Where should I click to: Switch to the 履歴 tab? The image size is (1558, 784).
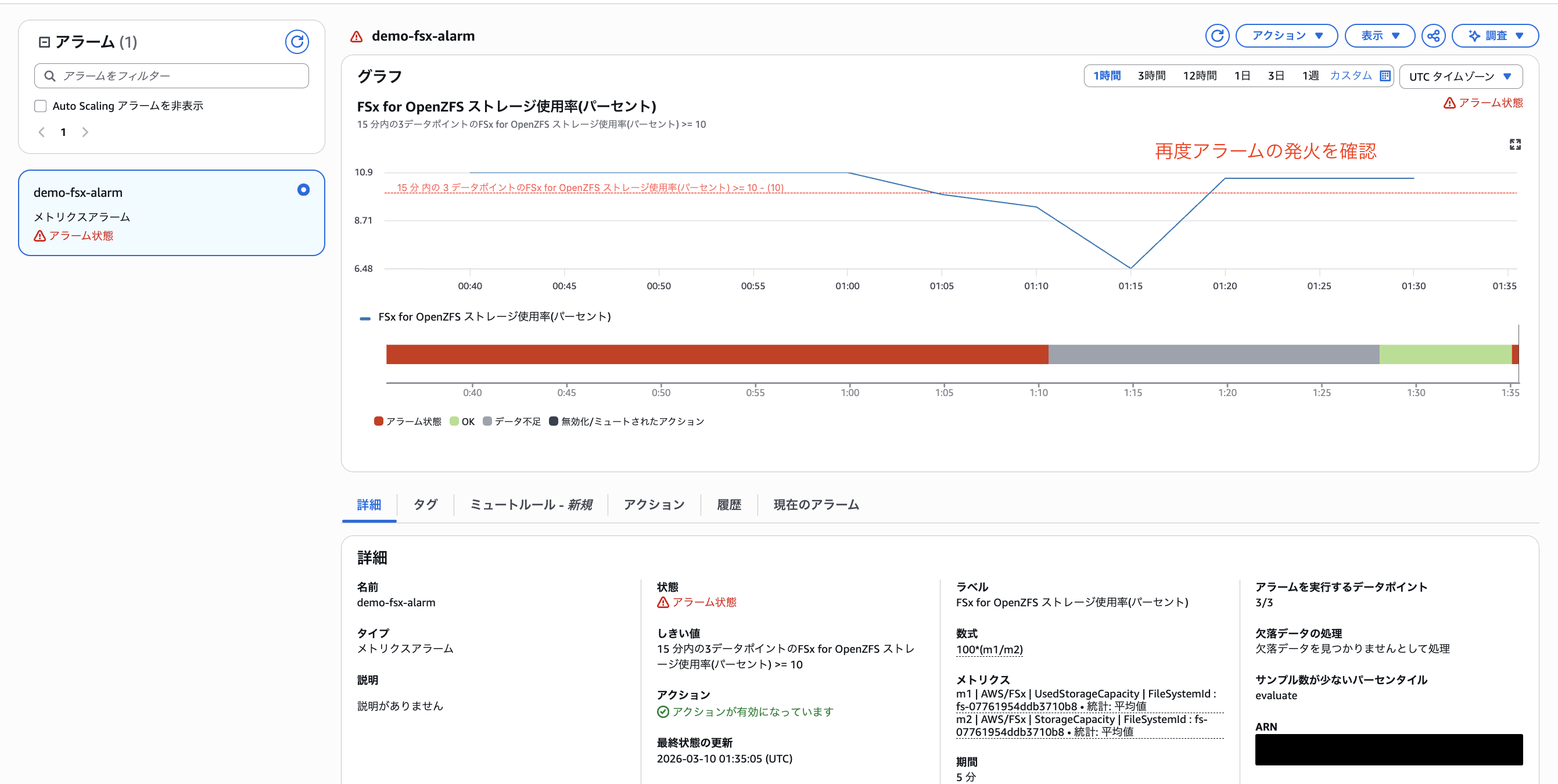click(x=728, y=505)
